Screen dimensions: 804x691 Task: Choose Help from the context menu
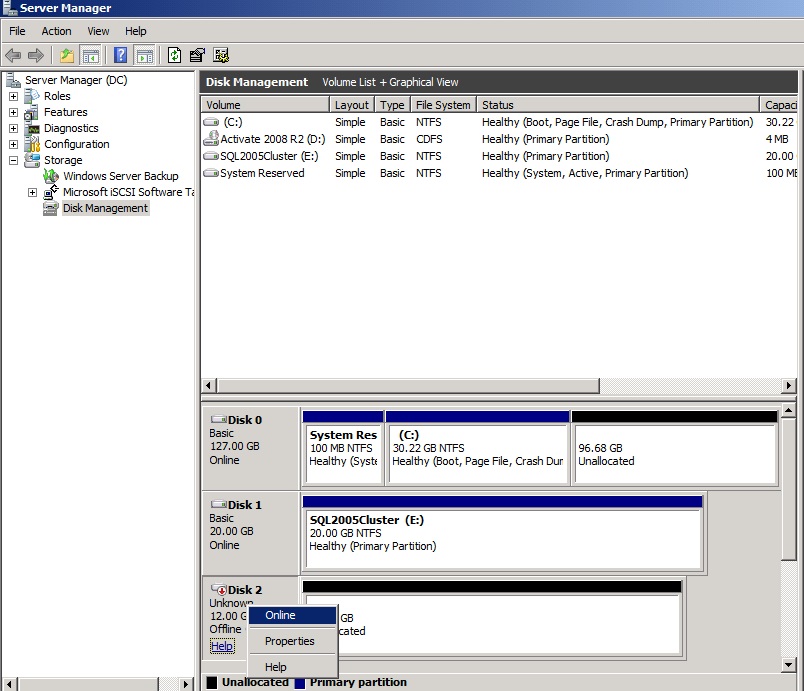pyautogui.click(x=292, y=667)
